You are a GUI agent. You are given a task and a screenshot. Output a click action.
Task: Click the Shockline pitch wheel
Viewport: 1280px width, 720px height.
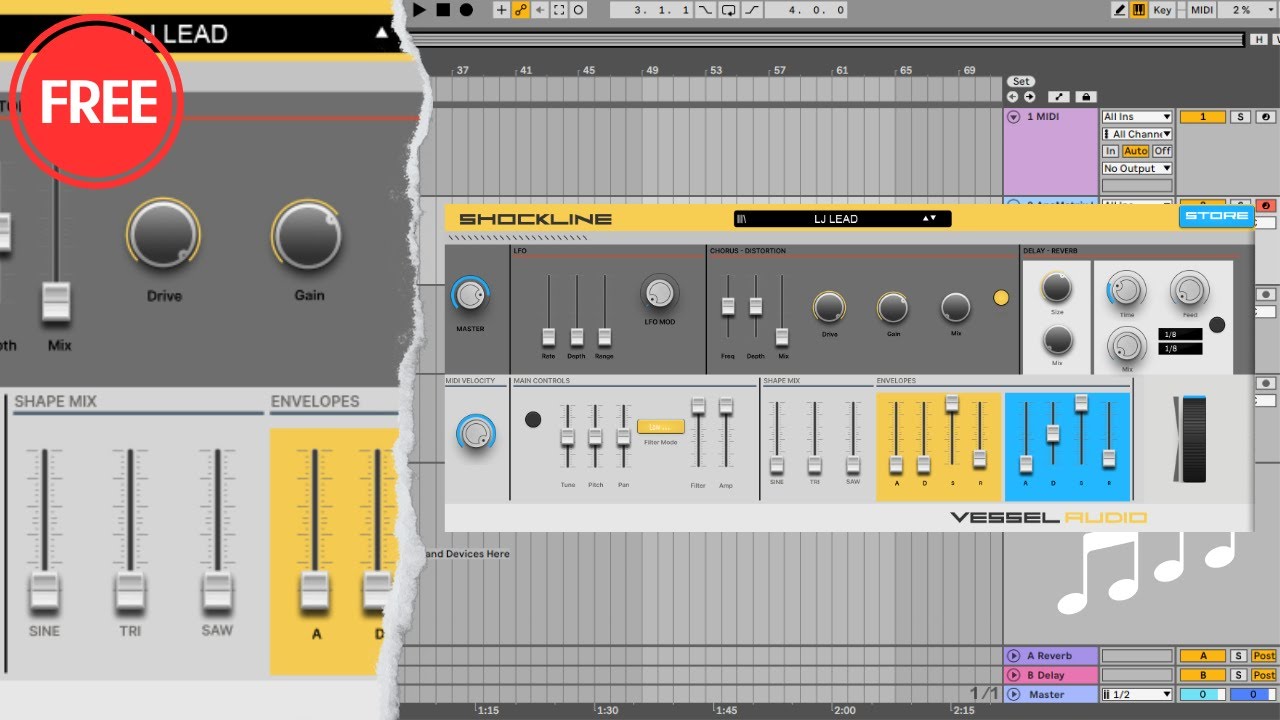(1194, 439)
